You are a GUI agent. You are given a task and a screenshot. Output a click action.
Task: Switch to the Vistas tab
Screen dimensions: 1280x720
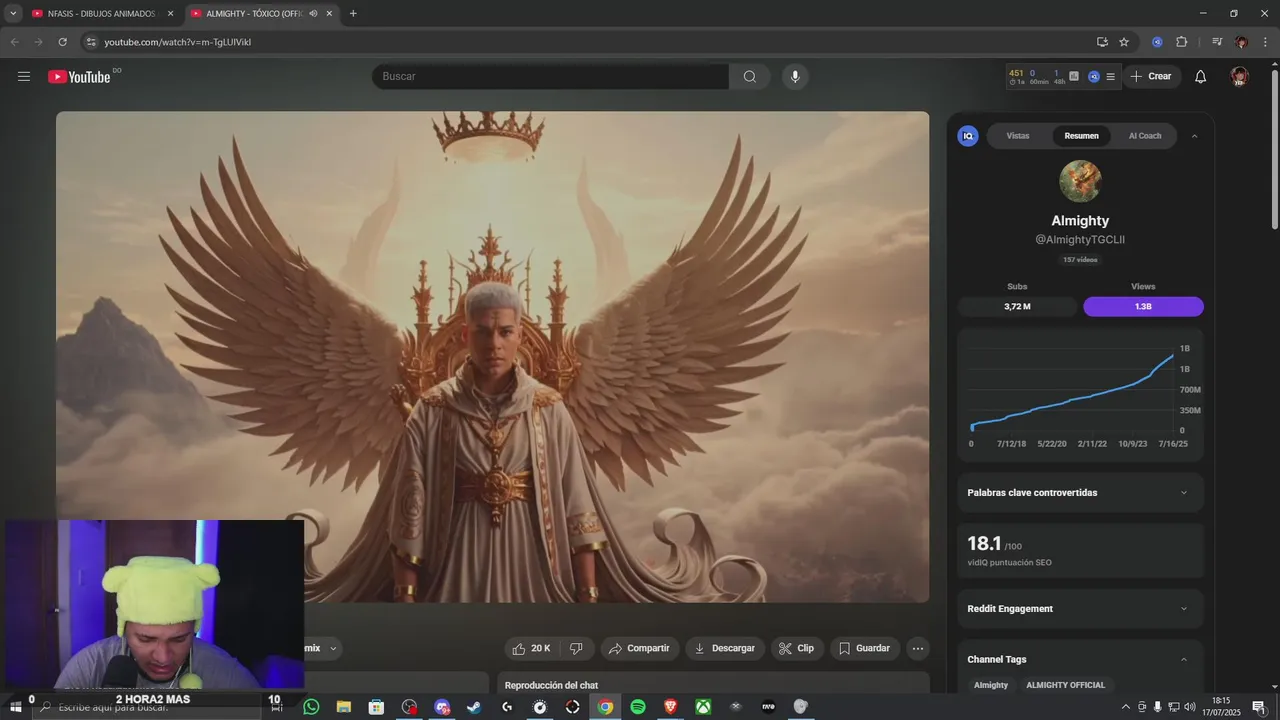click(1018, 136)
